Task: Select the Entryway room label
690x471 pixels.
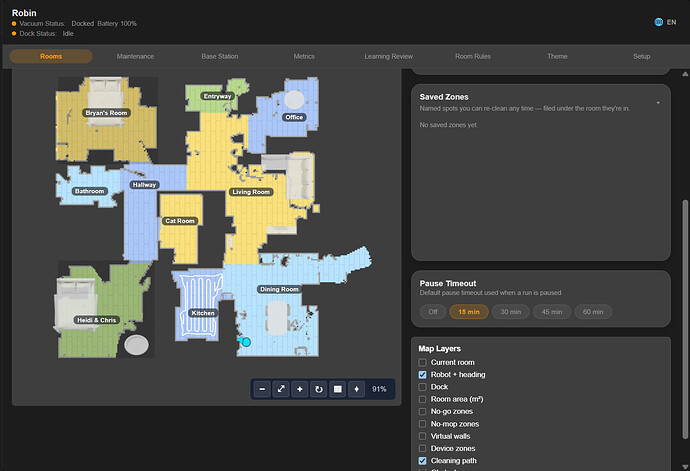Action: click(x=217, y=96)
